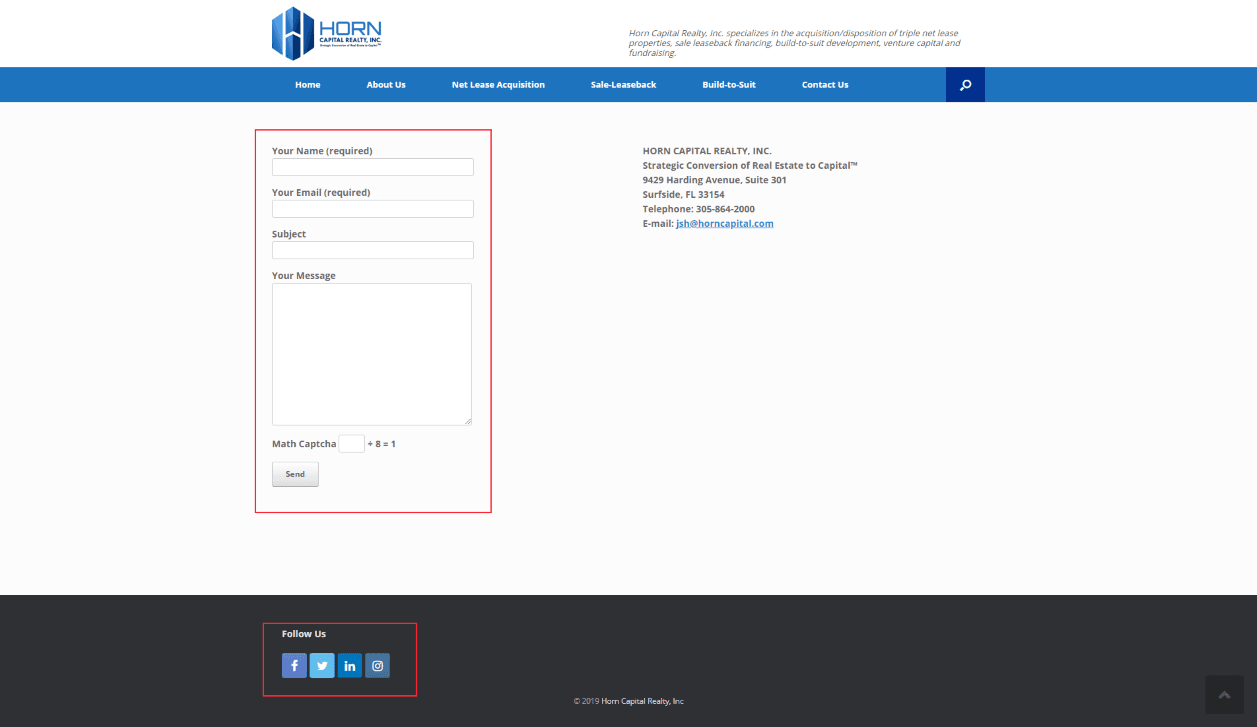Click the 'Strategic Conversion of Real Estate to Capital' text

click(750, 166)
